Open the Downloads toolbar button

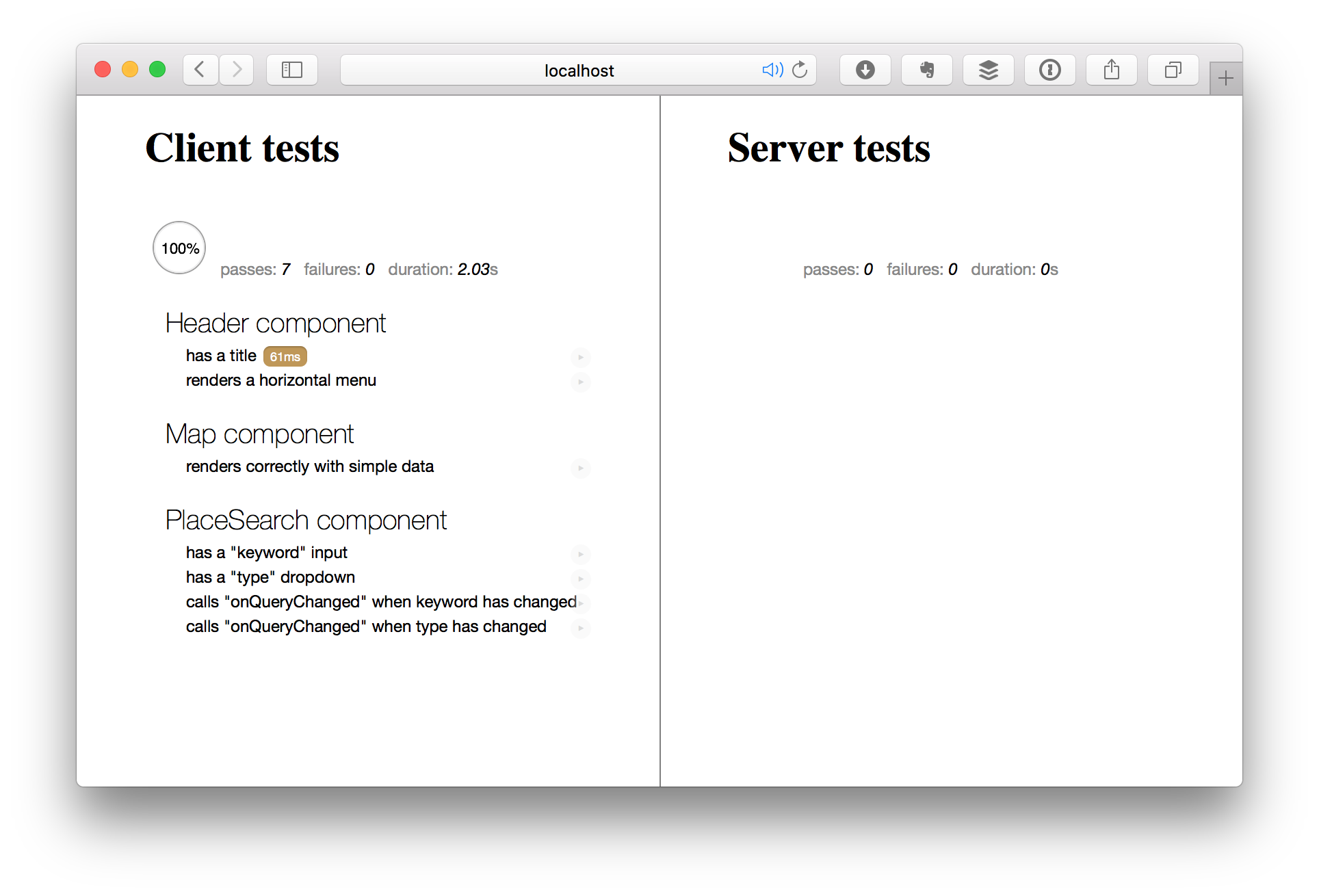(x=865, y=70)
